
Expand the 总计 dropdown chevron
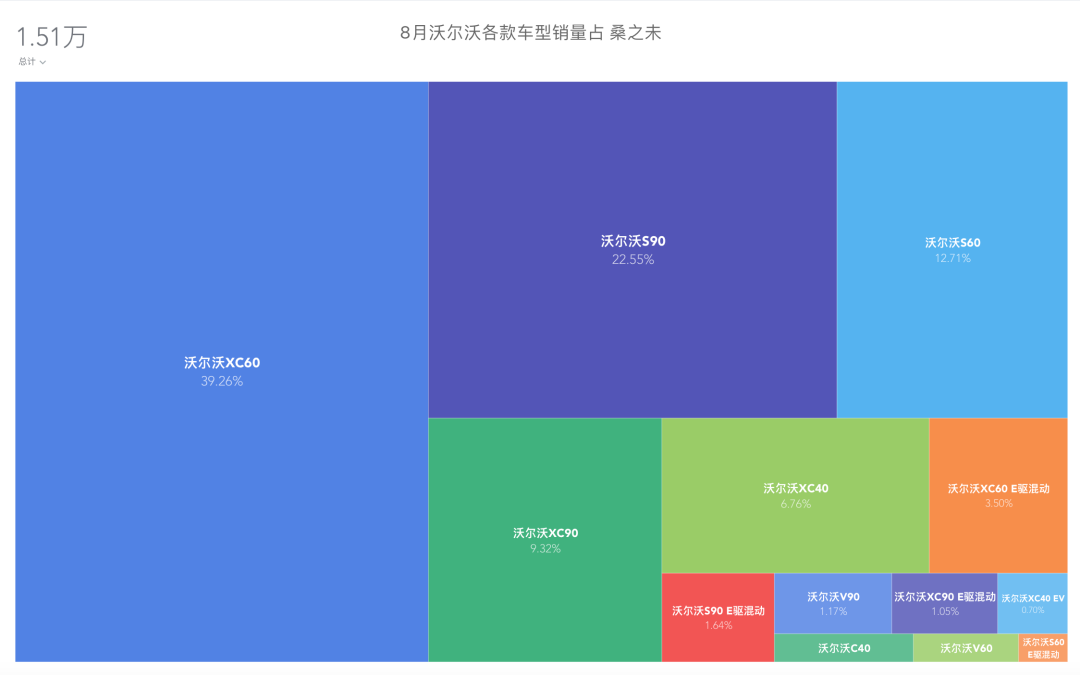pos(43,62)
